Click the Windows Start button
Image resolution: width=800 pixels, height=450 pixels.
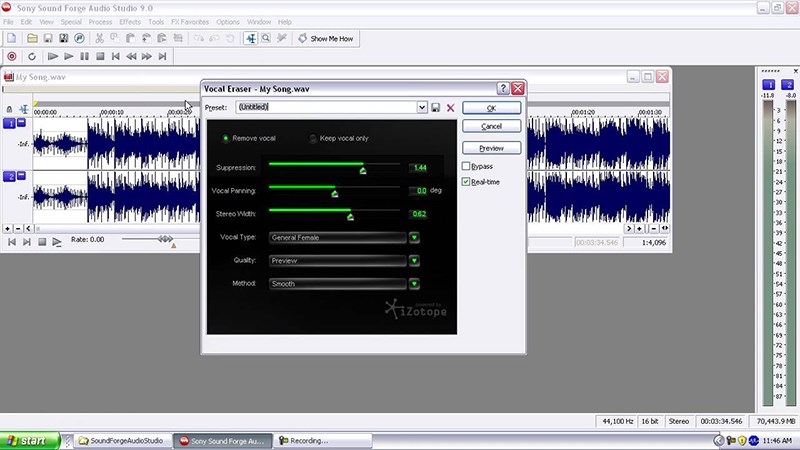click(30, 441)
